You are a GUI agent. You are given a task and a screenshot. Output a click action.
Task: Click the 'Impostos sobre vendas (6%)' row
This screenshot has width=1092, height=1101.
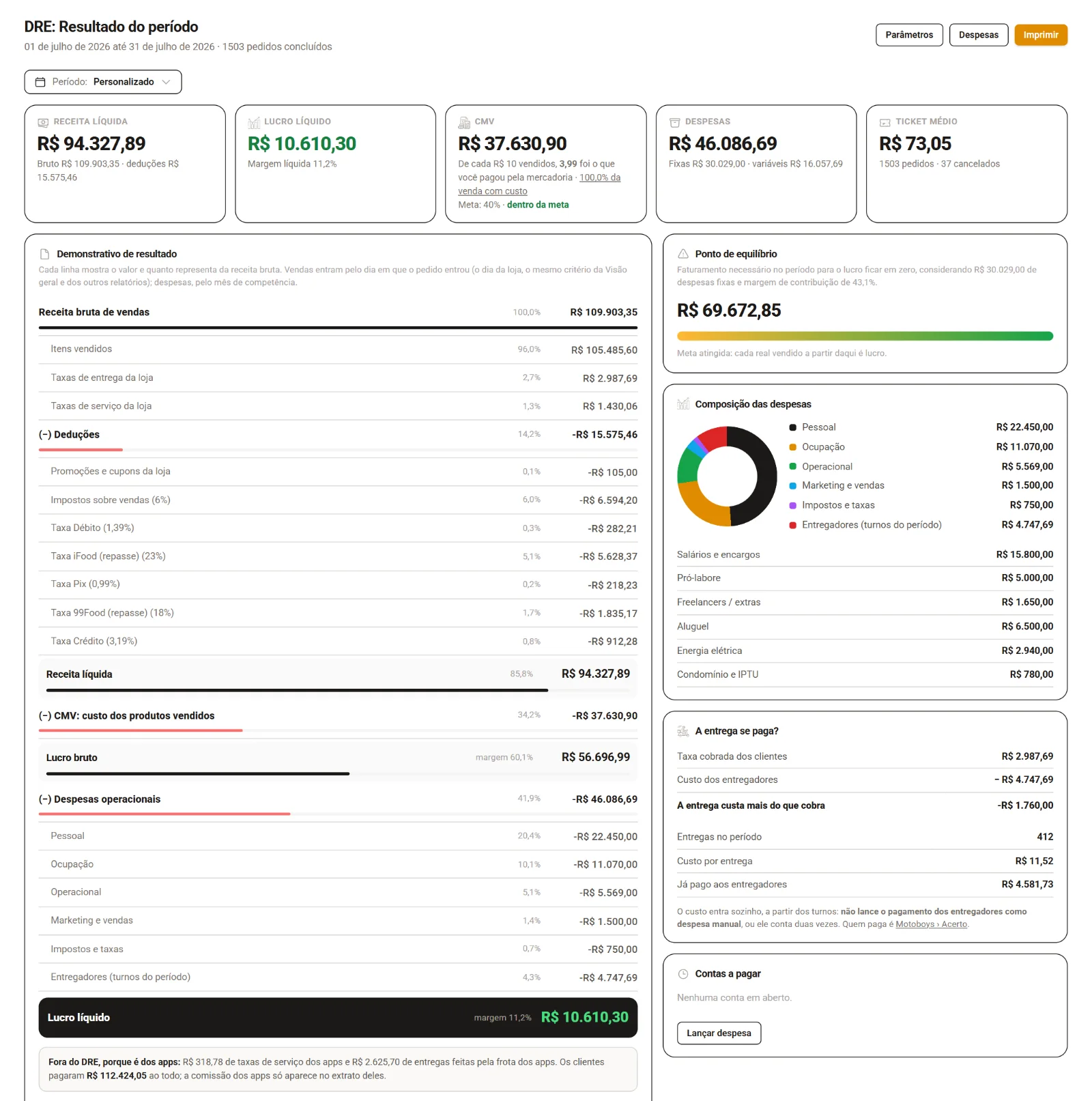(338, 500)
